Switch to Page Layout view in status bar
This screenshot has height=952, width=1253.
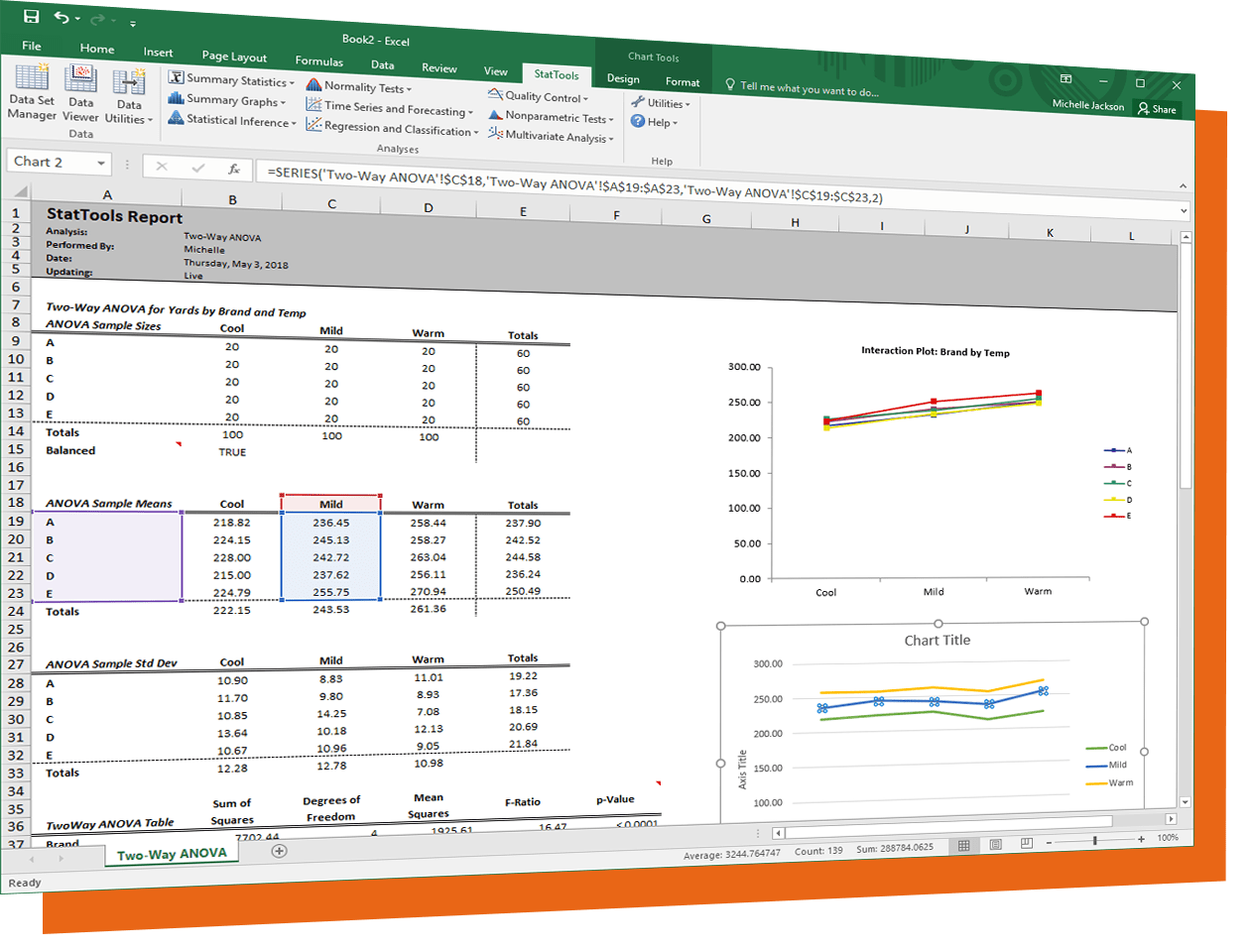click(x=996, y=844)
